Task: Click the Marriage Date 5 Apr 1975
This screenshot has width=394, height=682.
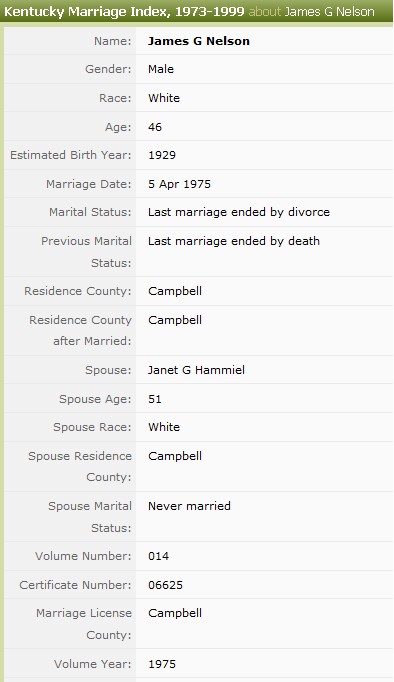Action: (x=179, y=184)
